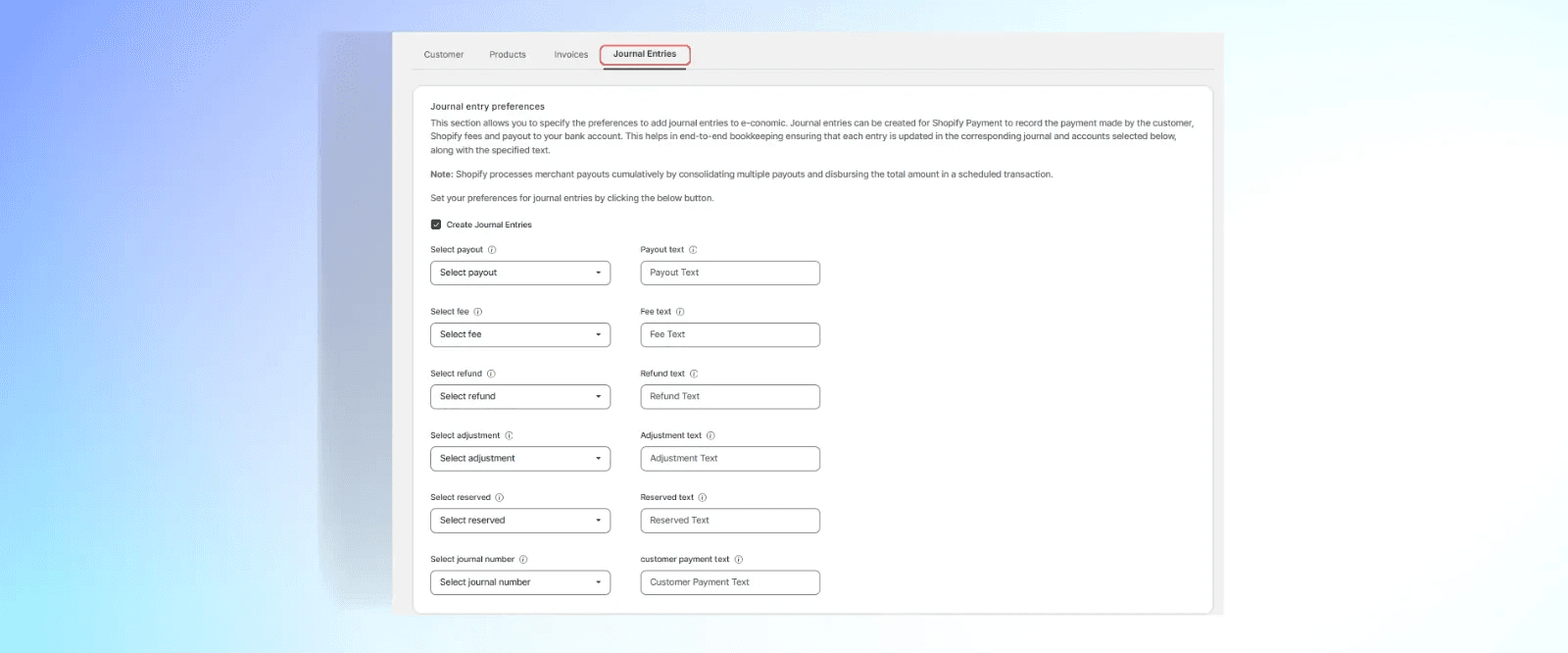Click info icon next to customer payment text

[x=739, y=560]
